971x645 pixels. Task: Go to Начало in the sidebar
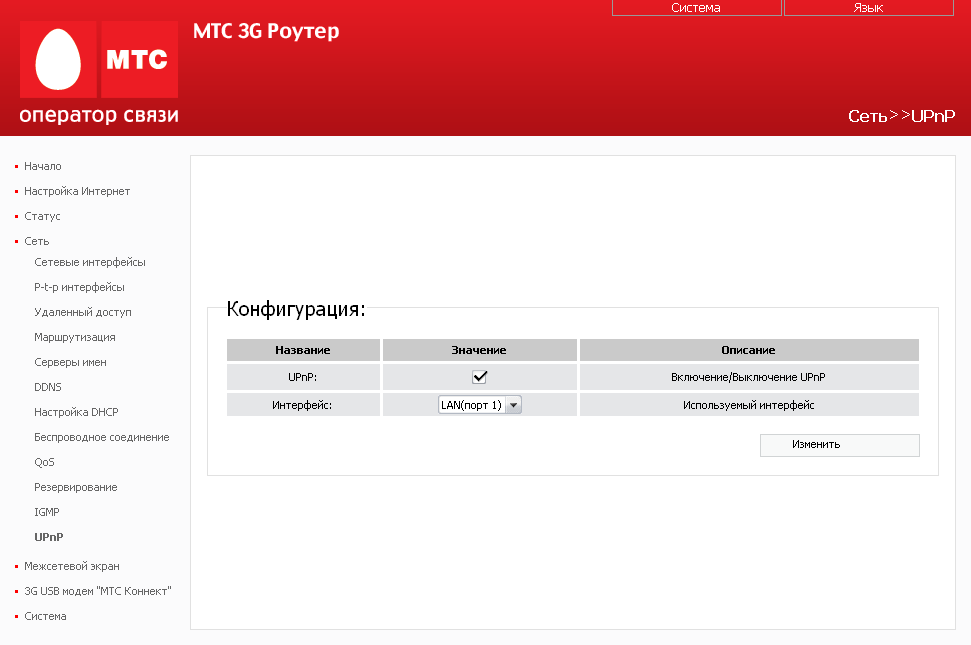coord(43,166)
